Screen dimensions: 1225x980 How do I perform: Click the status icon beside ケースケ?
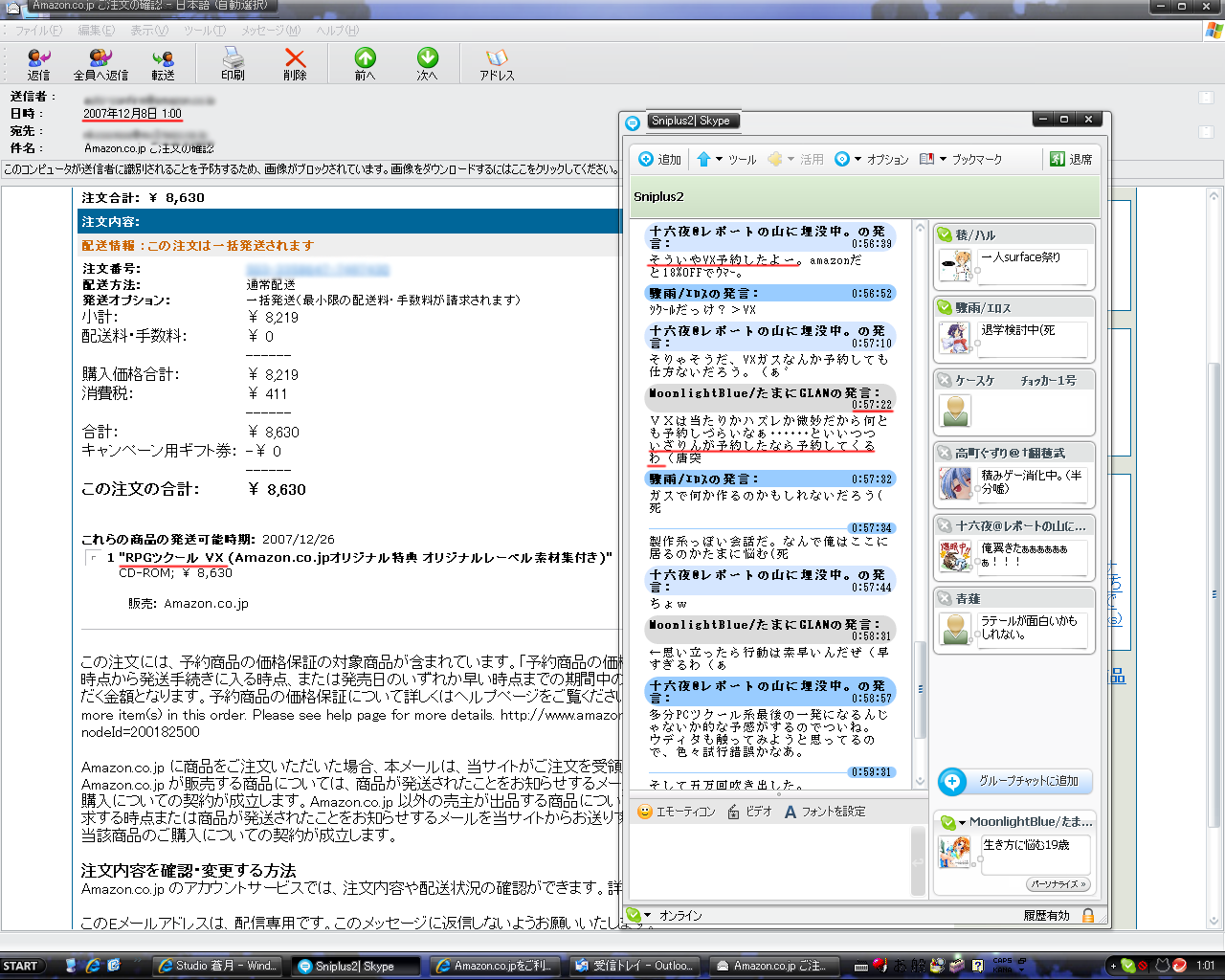945,380
